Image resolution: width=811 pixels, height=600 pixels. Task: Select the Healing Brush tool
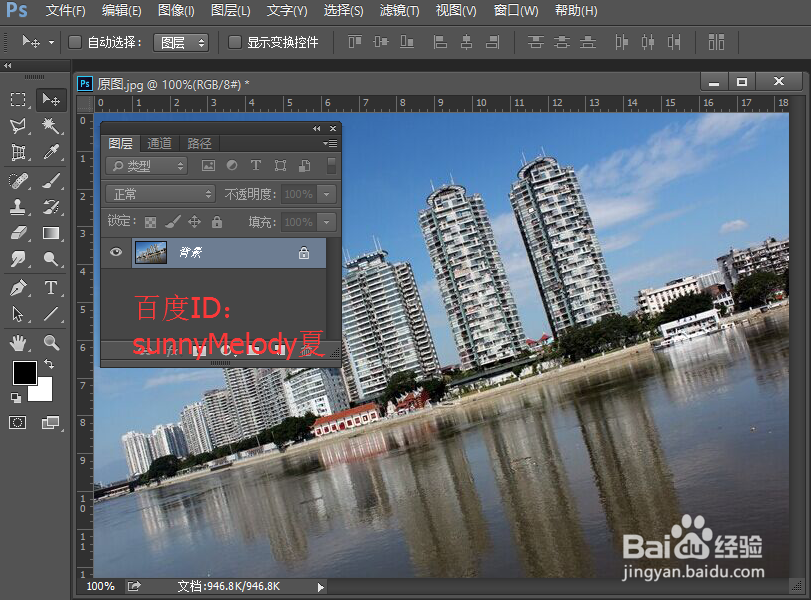pyautogui.click(x=18, y=181)
